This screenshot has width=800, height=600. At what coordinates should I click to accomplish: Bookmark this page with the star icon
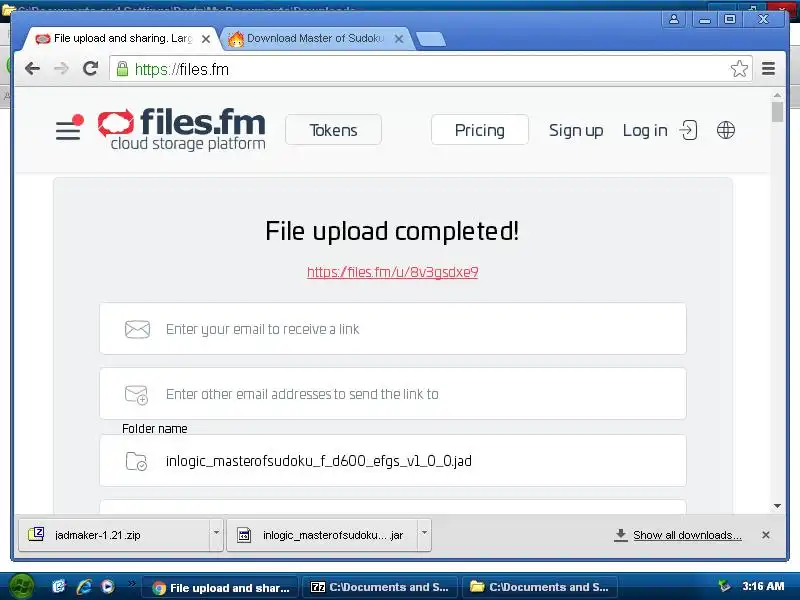click(739, 68)
